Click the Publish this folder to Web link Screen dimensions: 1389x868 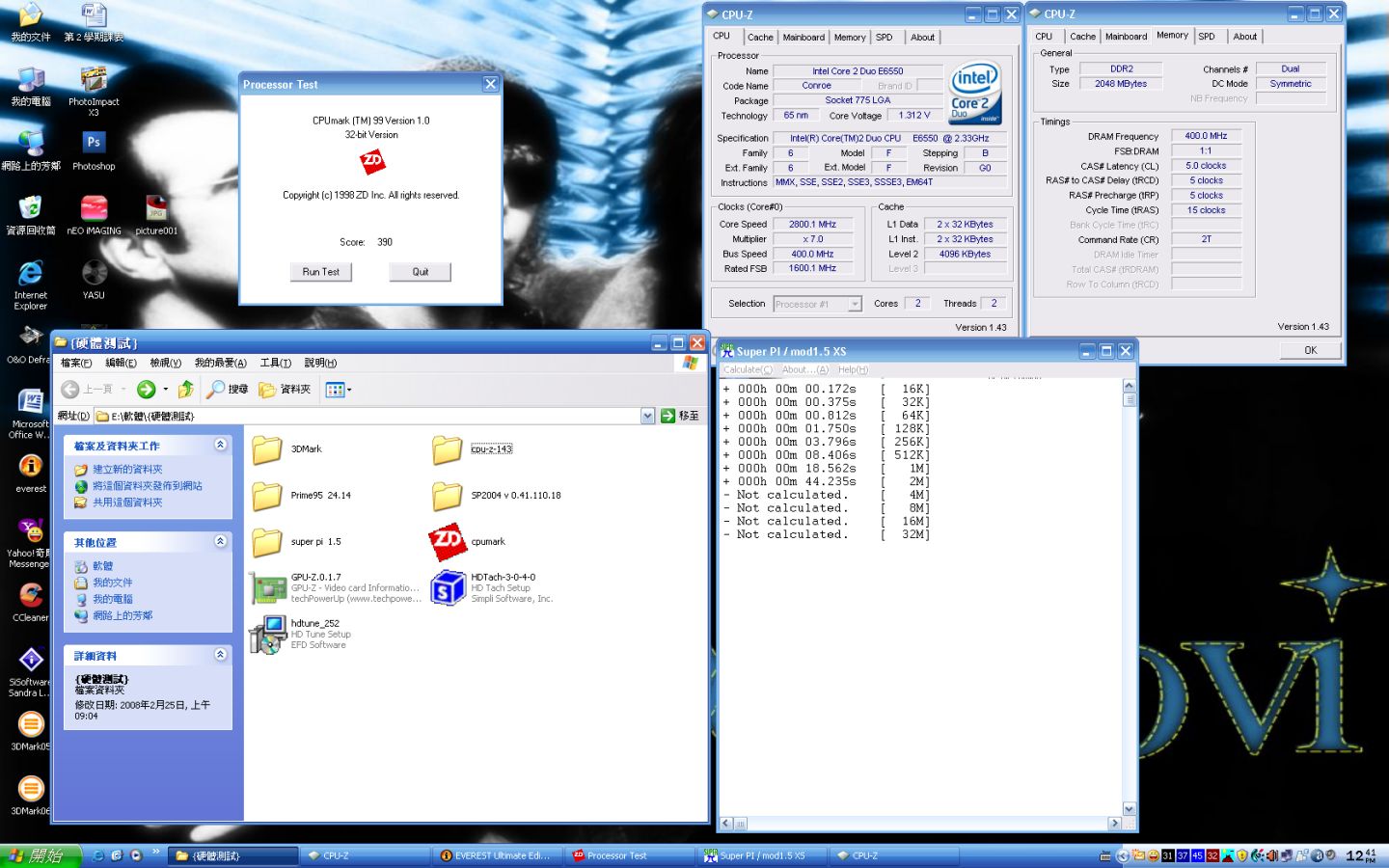147,486
